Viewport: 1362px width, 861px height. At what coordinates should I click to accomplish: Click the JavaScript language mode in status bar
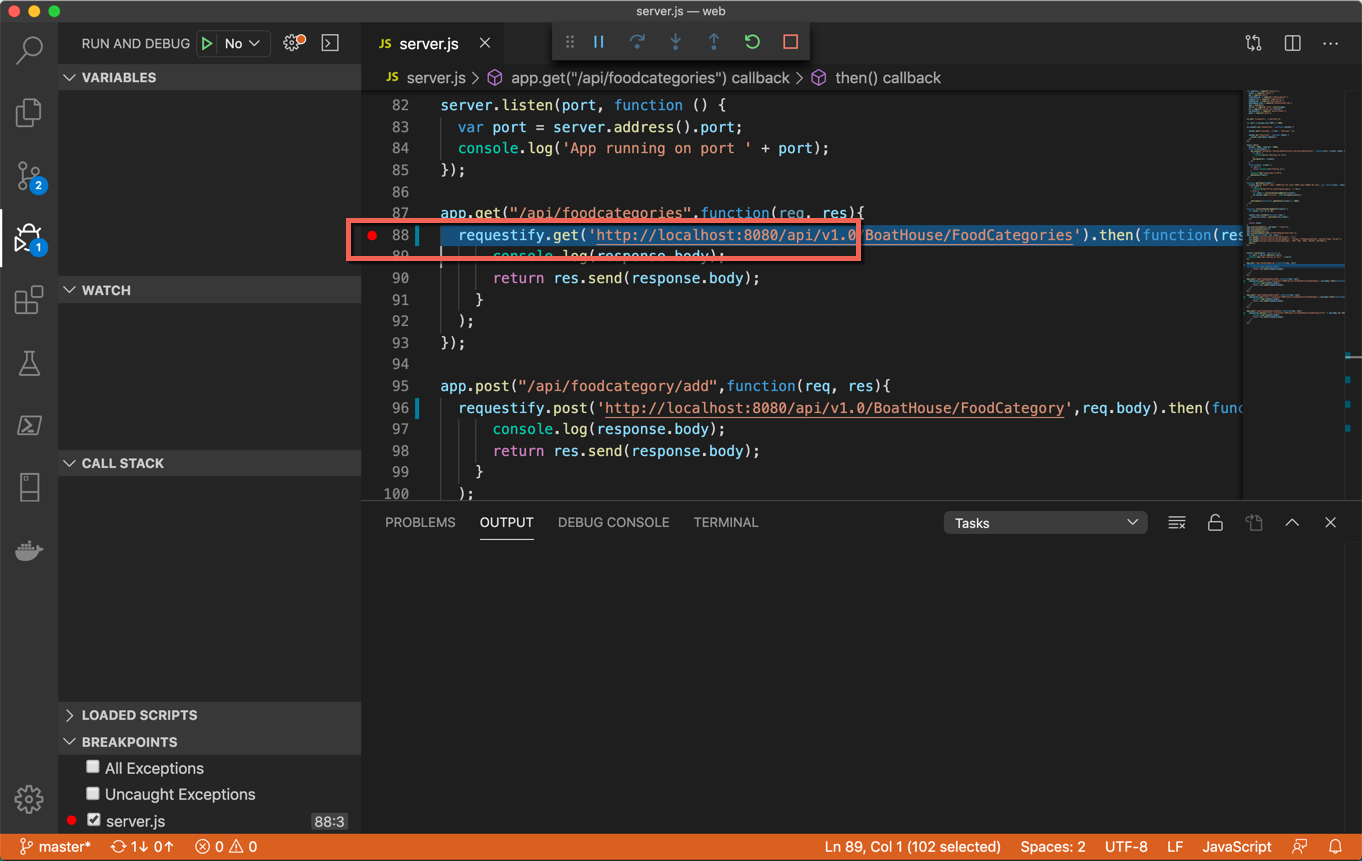coord(1236,847)
